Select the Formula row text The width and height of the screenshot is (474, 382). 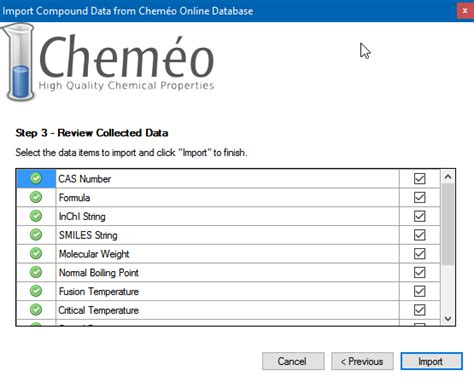[74, 198]
